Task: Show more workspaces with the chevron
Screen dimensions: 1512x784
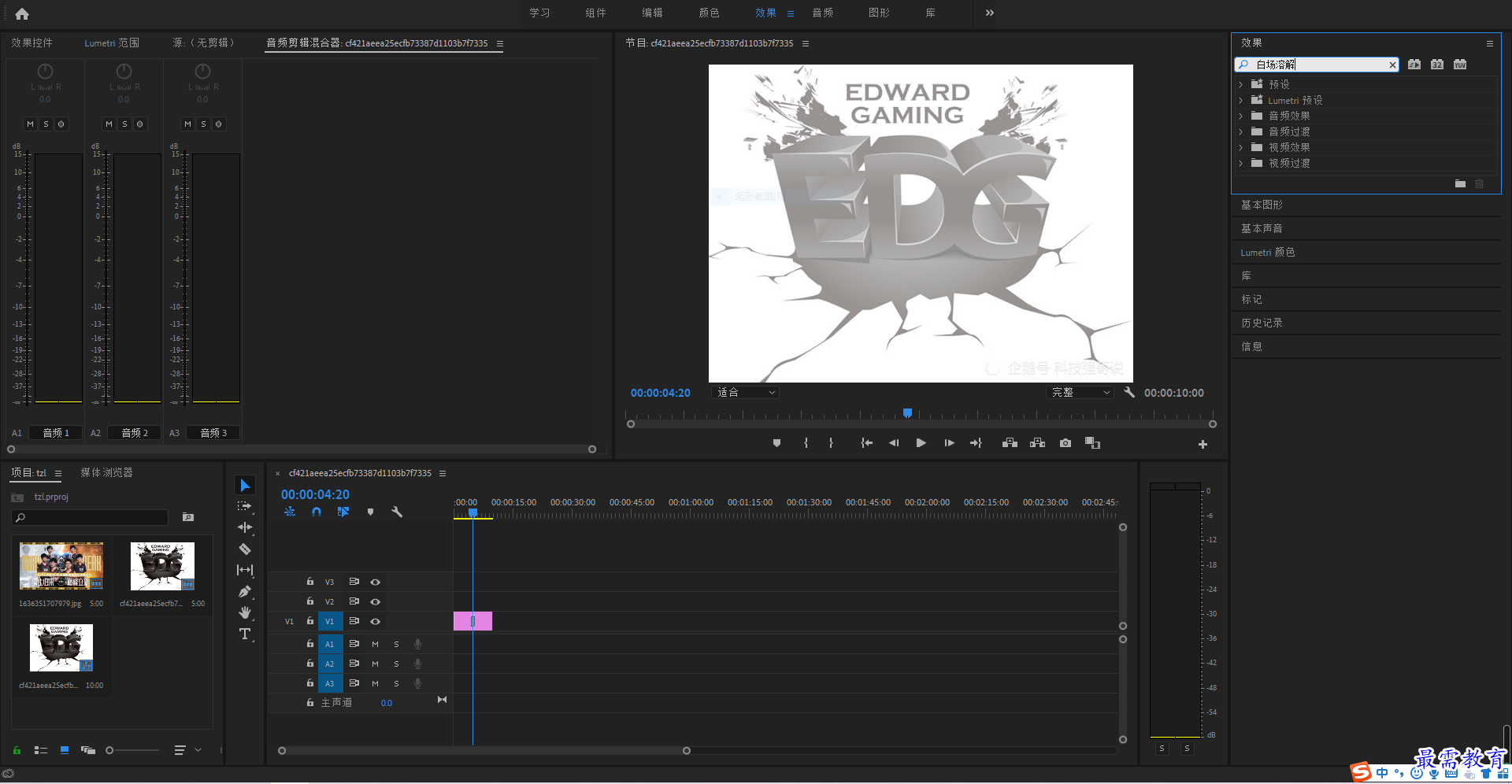Action: click(x=990, y=13)
